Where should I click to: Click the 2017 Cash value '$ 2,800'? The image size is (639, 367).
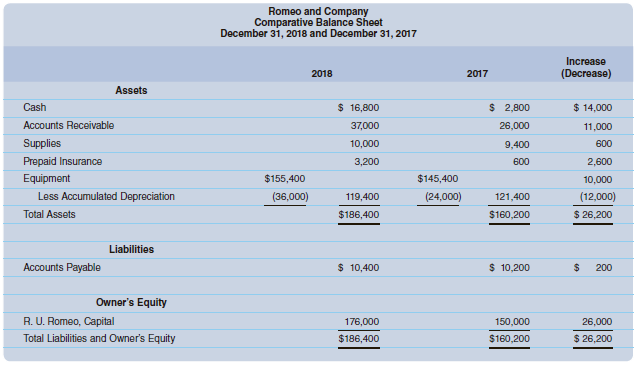click(x=509, y=108)
